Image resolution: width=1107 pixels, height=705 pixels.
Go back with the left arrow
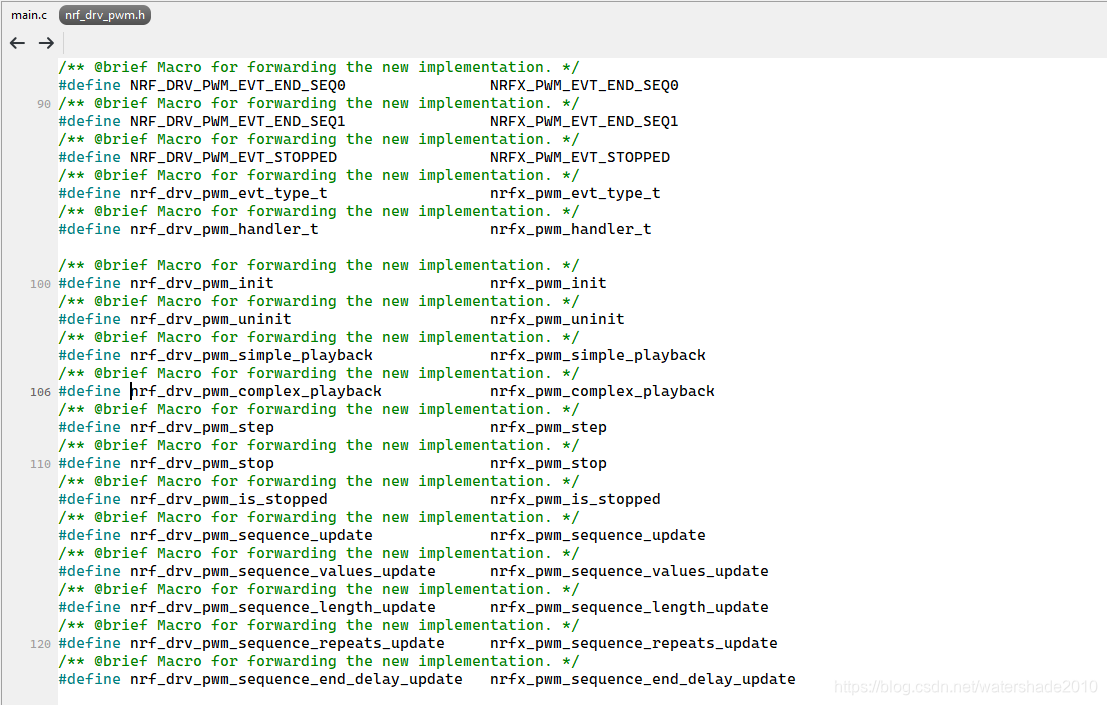18,43
